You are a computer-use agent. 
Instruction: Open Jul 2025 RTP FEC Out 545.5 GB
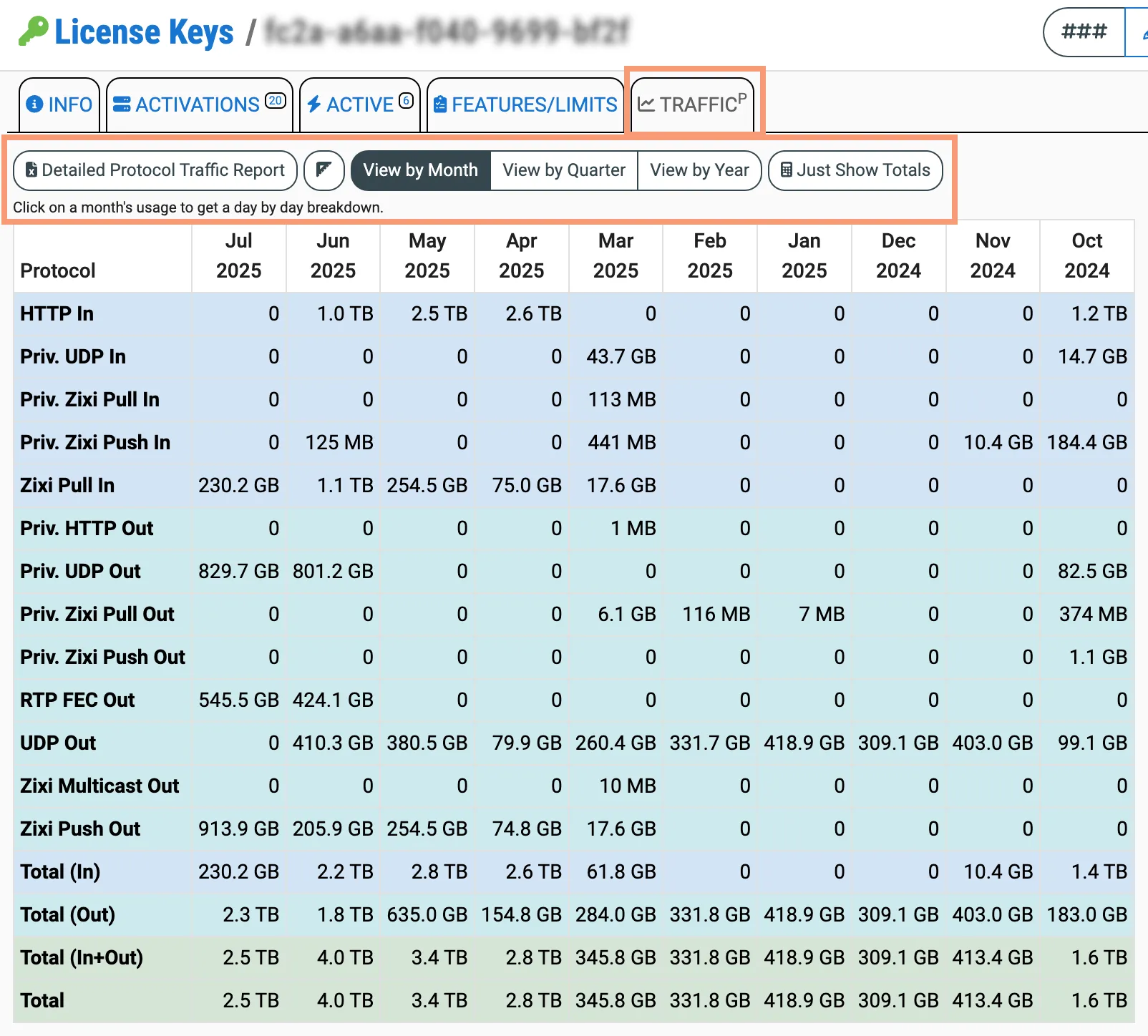coord(238,700)
